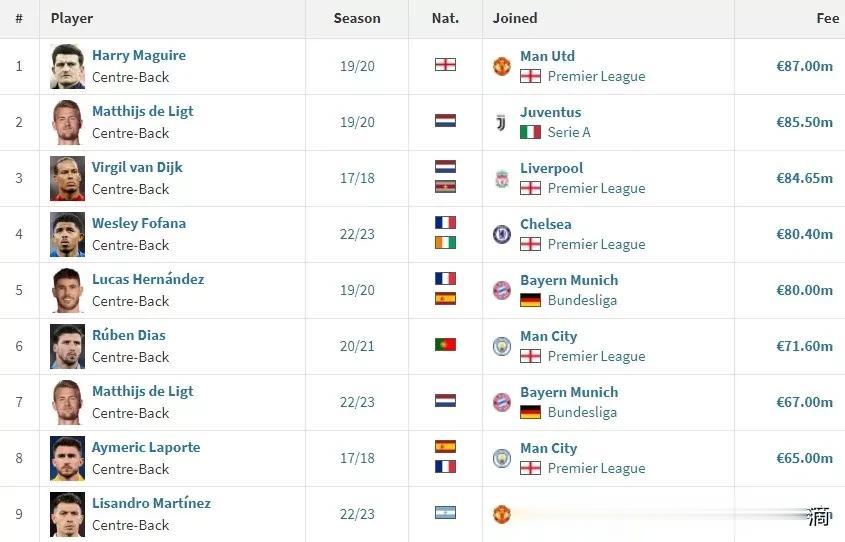
Task: Open the Juventus club link
Action: 551,112
